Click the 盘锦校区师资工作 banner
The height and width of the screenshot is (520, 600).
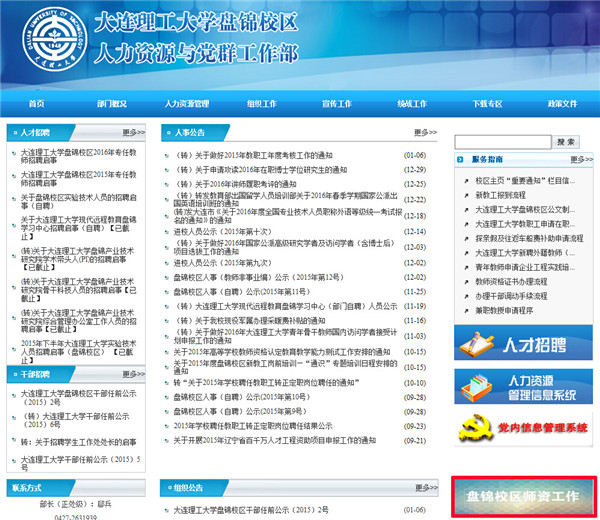click(523, 495)
